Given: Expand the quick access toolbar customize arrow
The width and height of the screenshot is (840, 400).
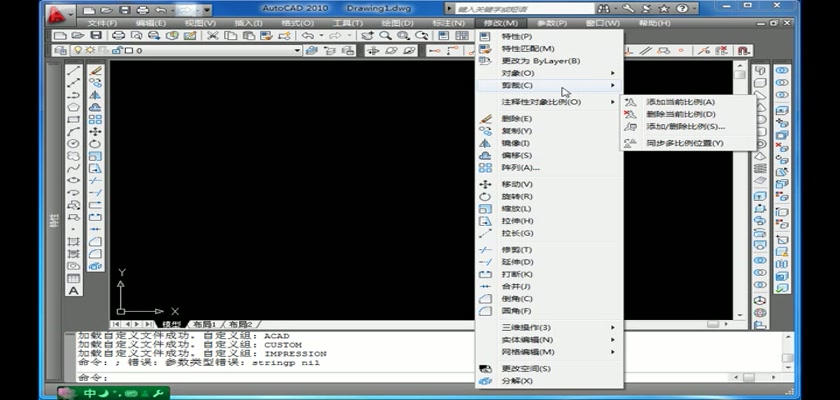Looking at the screenshot, I should click(207, 10).
